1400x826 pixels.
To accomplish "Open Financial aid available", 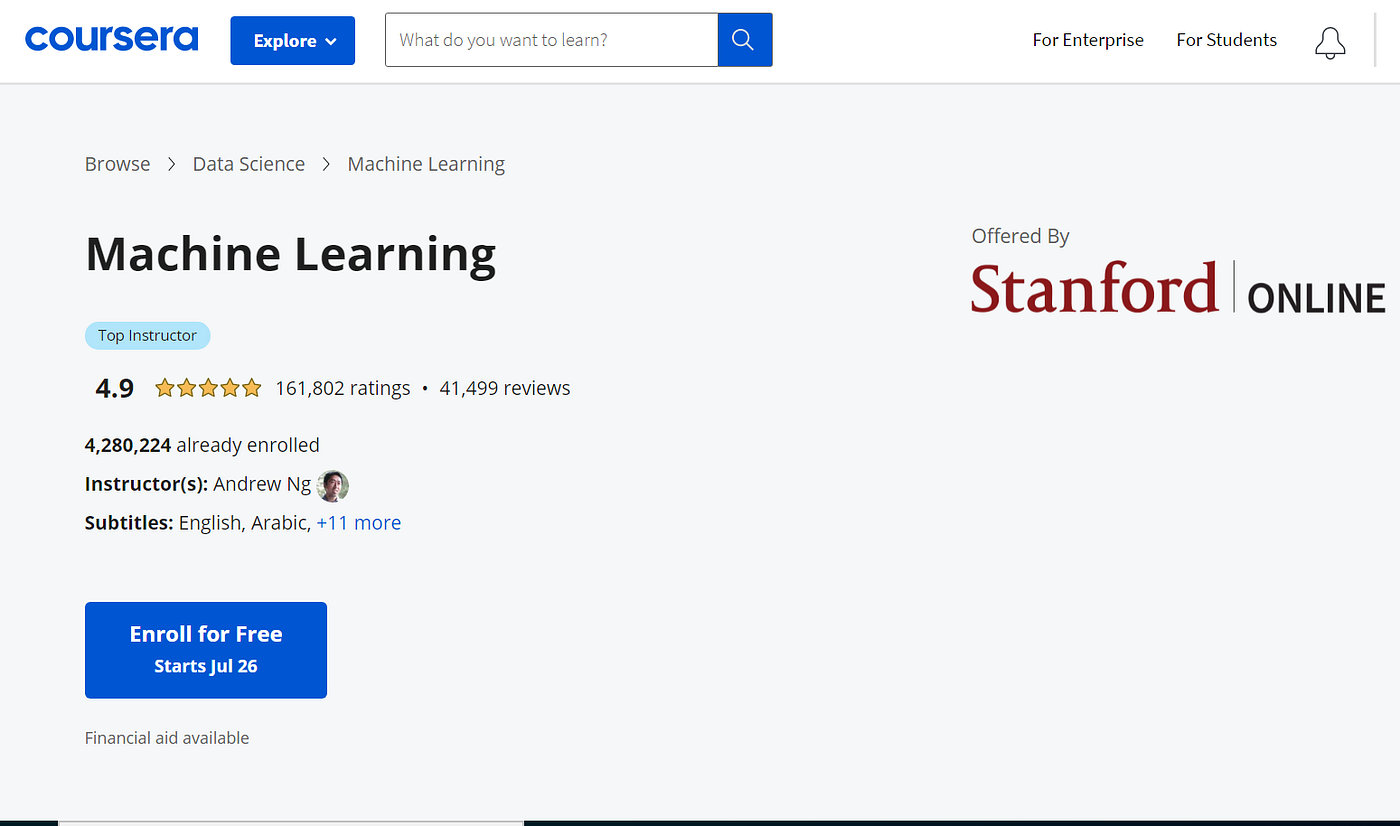I will pyautogui.click(x=166, y=737).
